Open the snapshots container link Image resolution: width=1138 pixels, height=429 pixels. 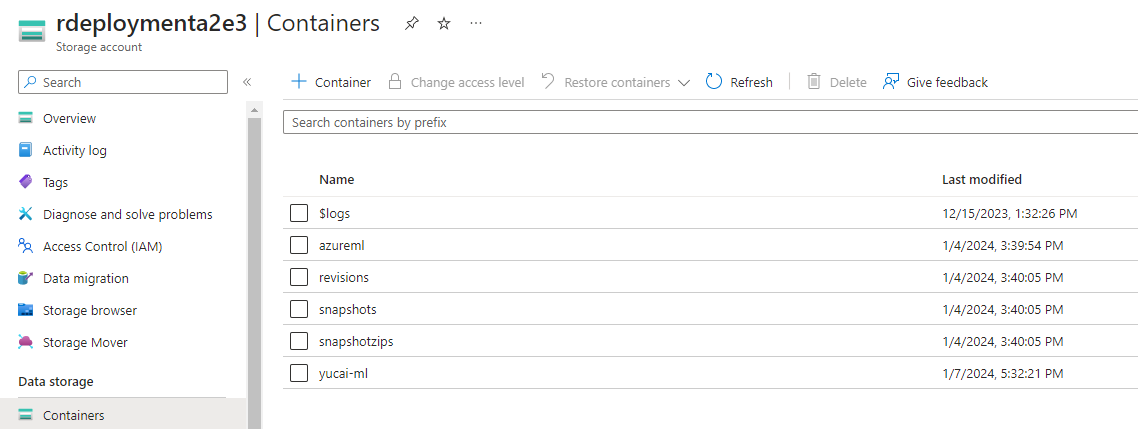[348, 309]
